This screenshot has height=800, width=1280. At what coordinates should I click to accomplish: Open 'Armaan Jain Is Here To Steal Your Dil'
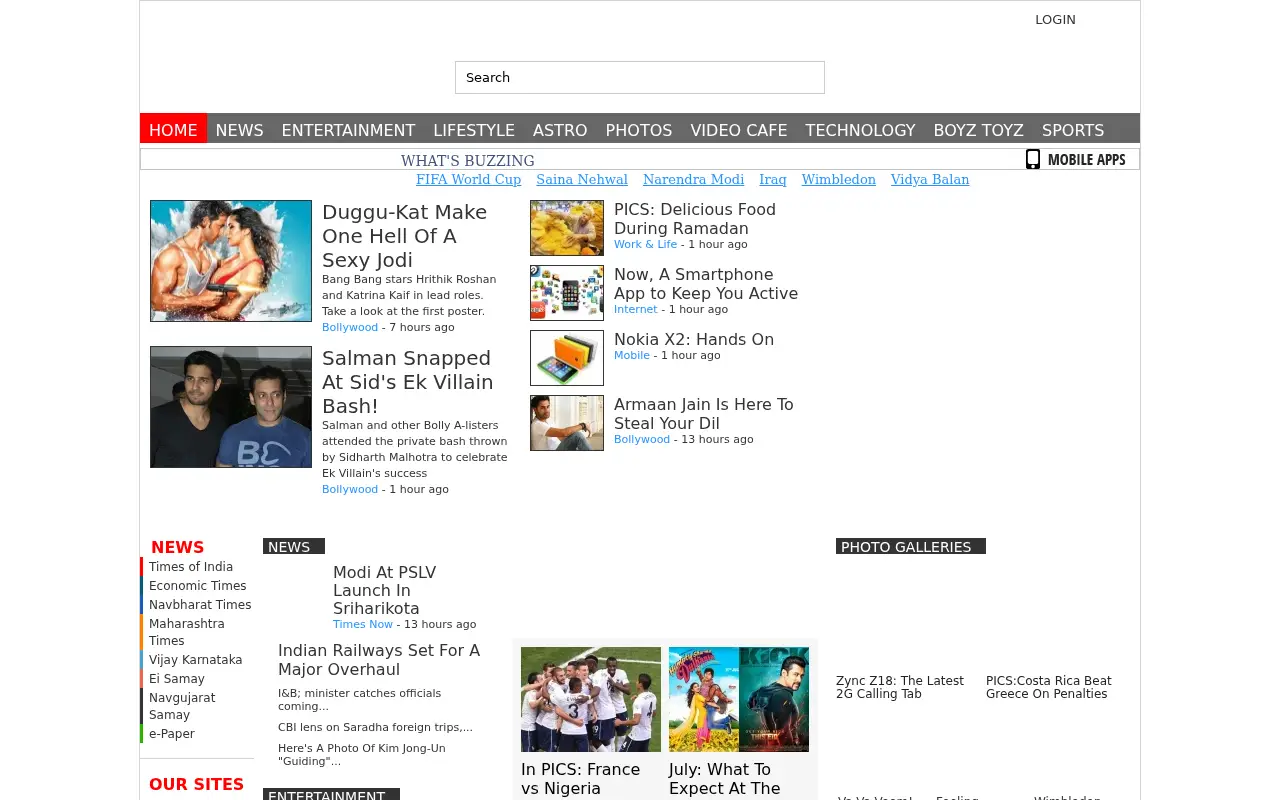point(704,414)
